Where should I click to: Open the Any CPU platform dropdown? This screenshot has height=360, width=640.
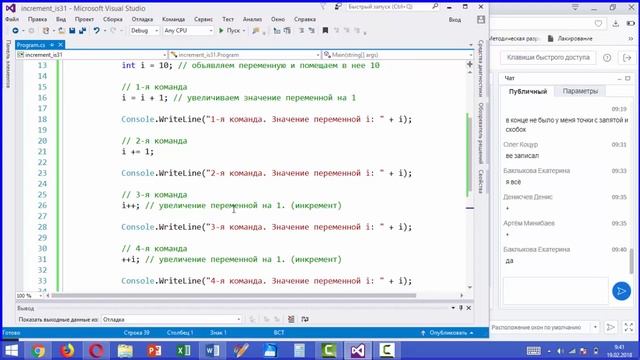coord(188,31)
